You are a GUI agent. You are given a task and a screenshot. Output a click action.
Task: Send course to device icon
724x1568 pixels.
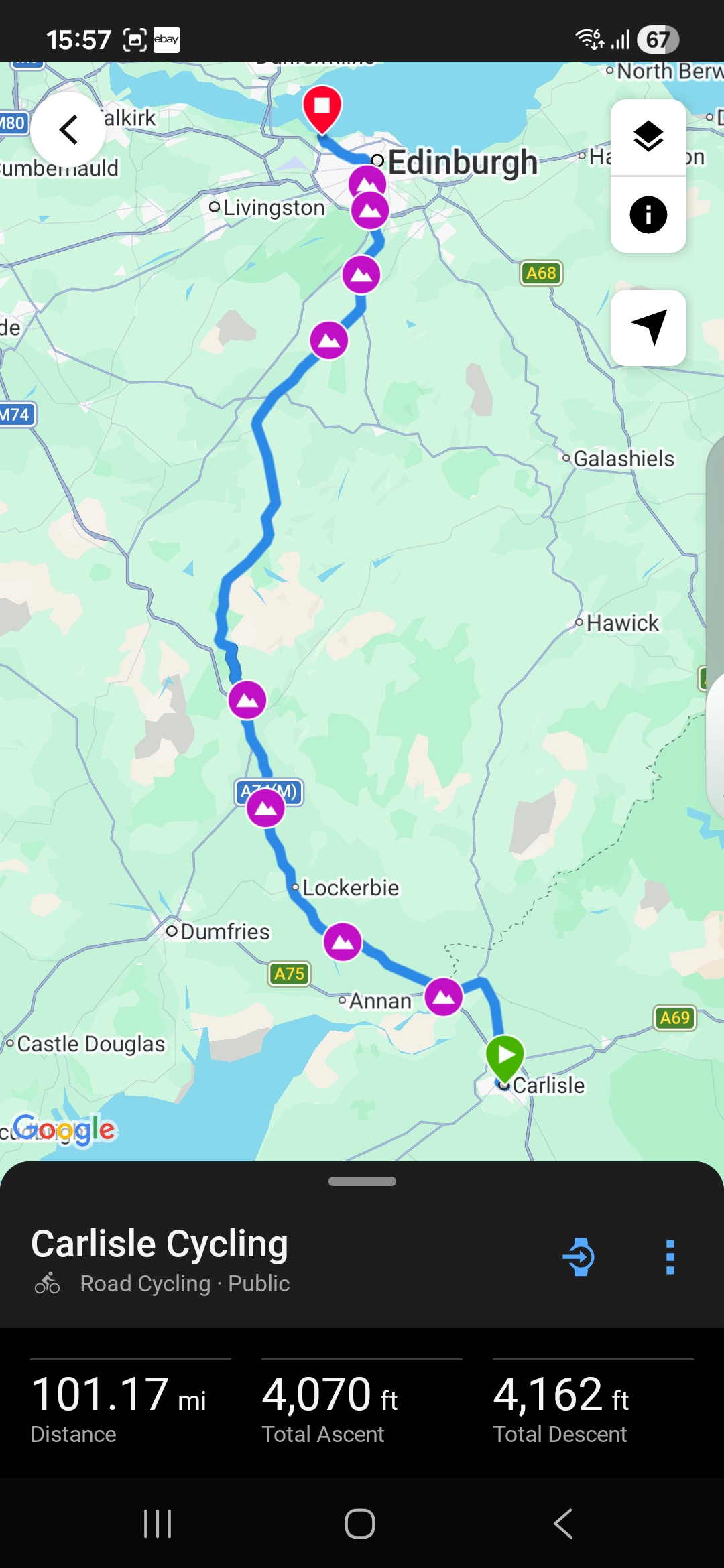click(579, 1256)
